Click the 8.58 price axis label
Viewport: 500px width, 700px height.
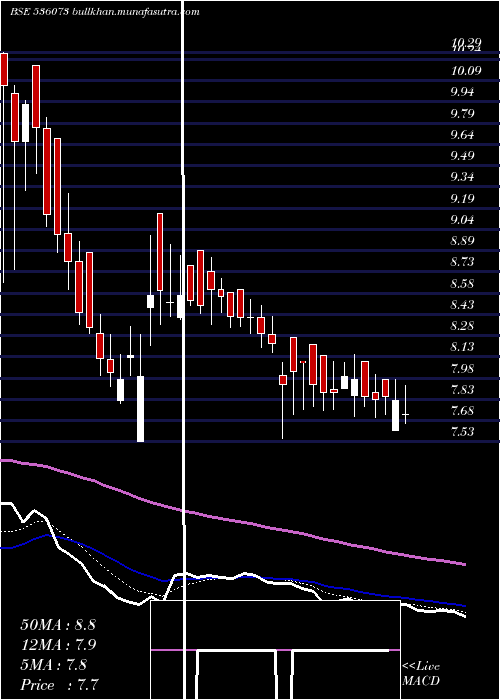click(462, 284)
